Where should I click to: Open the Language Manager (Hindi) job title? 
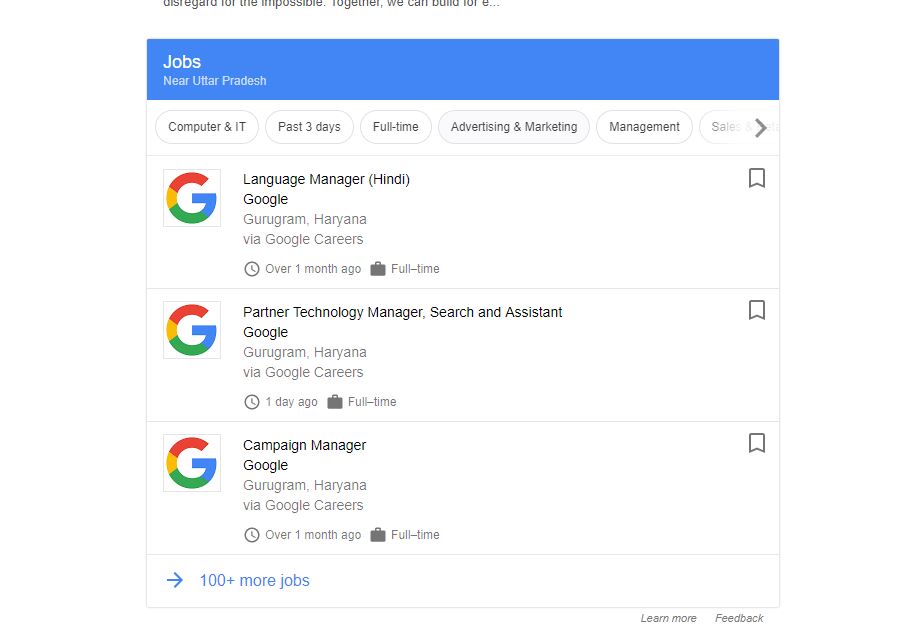pyautogui.click(x=326, y=179)
